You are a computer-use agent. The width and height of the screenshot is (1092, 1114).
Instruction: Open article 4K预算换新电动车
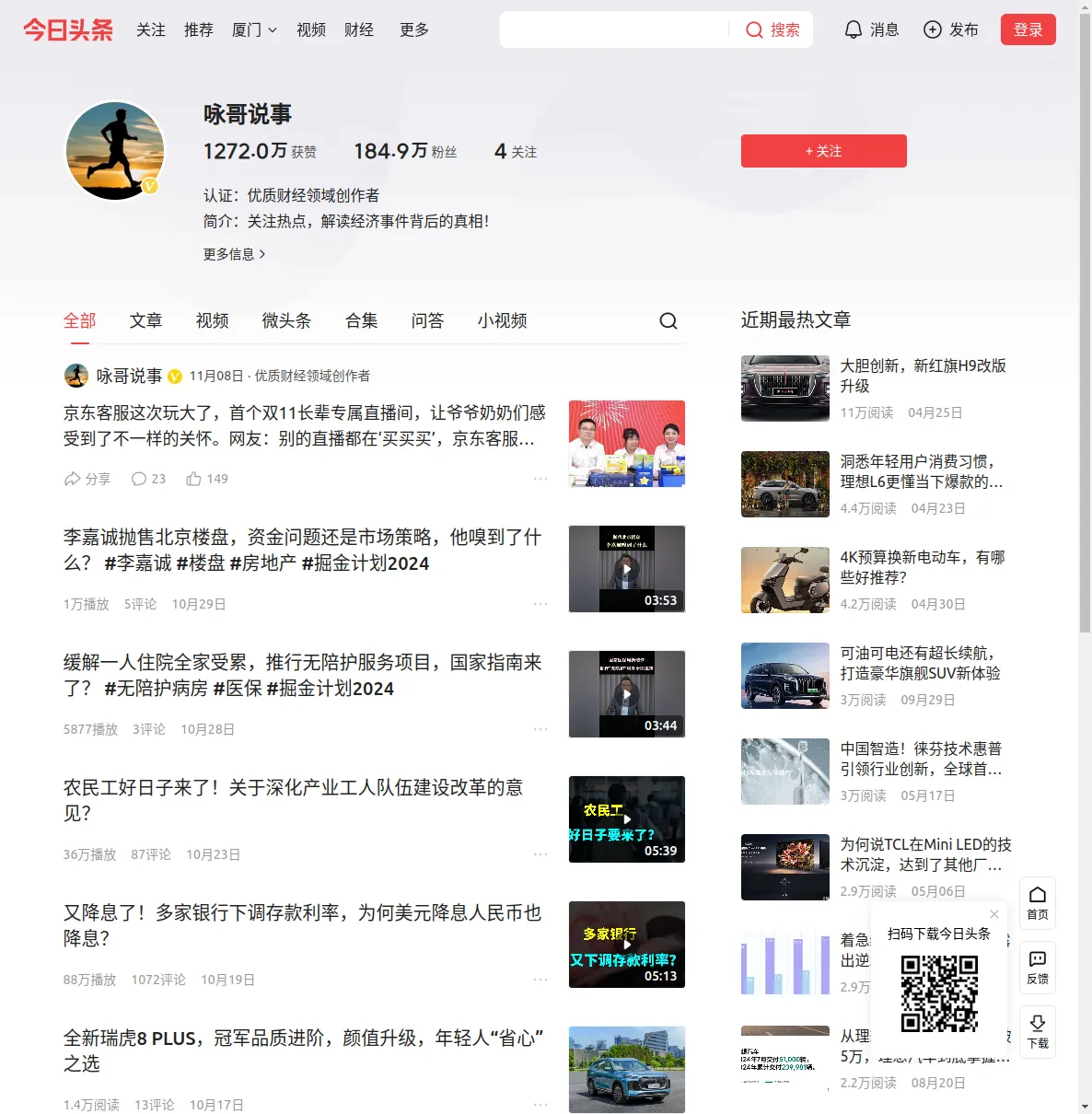[x=923, y=567]
